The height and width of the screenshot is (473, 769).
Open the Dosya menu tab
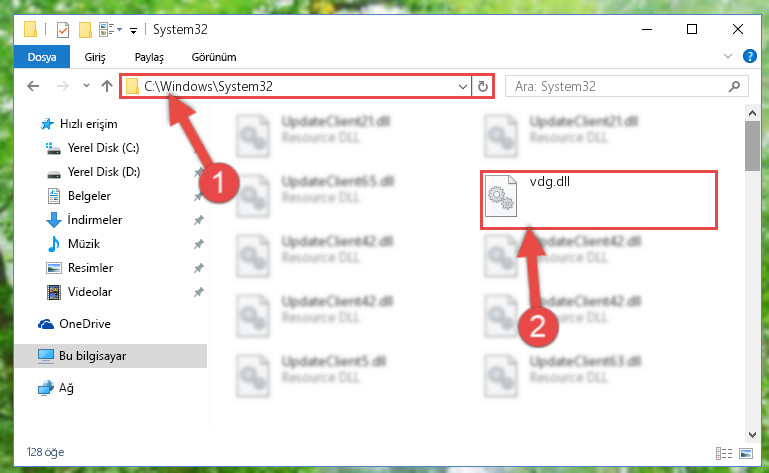point(42,57)
